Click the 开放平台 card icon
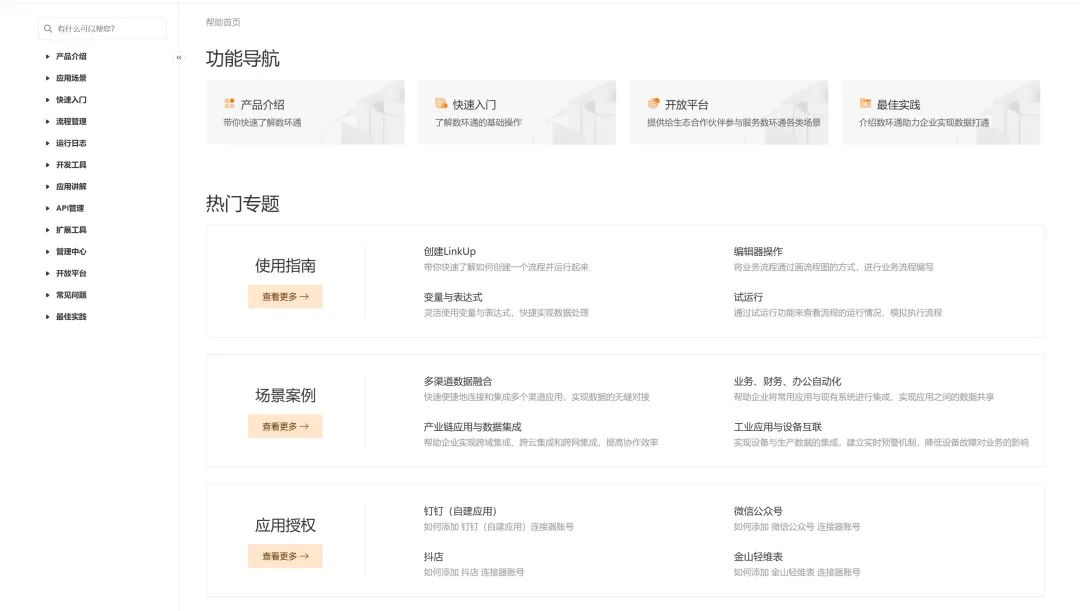The width and height of the screenshot is (1080, 611). tap(653, 104)
